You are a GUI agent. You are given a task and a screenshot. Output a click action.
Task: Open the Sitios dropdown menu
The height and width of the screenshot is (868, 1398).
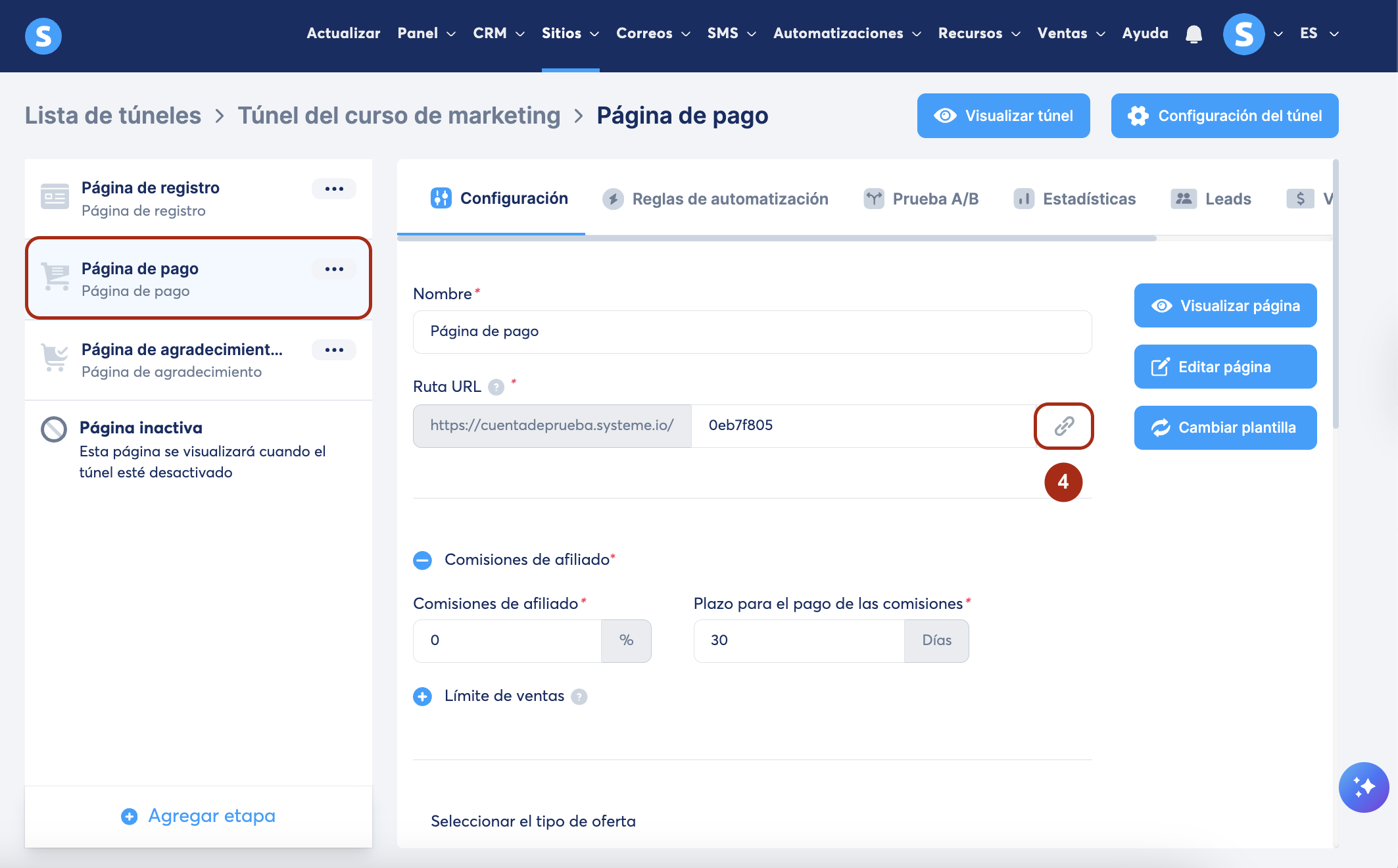569,34
